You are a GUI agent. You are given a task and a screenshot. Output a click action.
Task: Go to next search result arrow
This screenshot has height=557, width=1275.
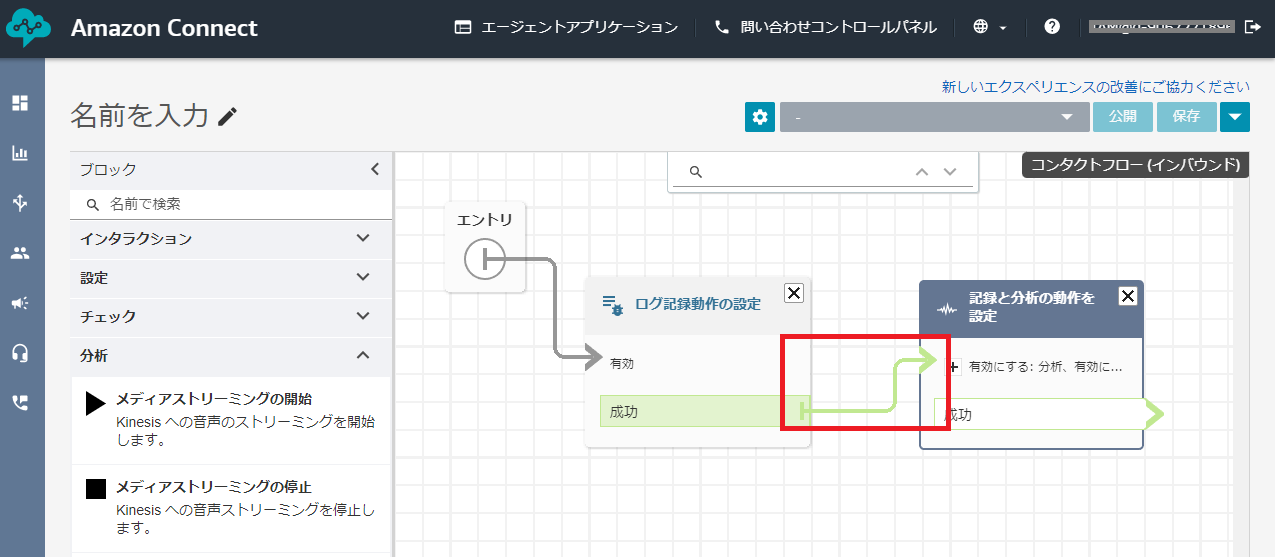950,171
